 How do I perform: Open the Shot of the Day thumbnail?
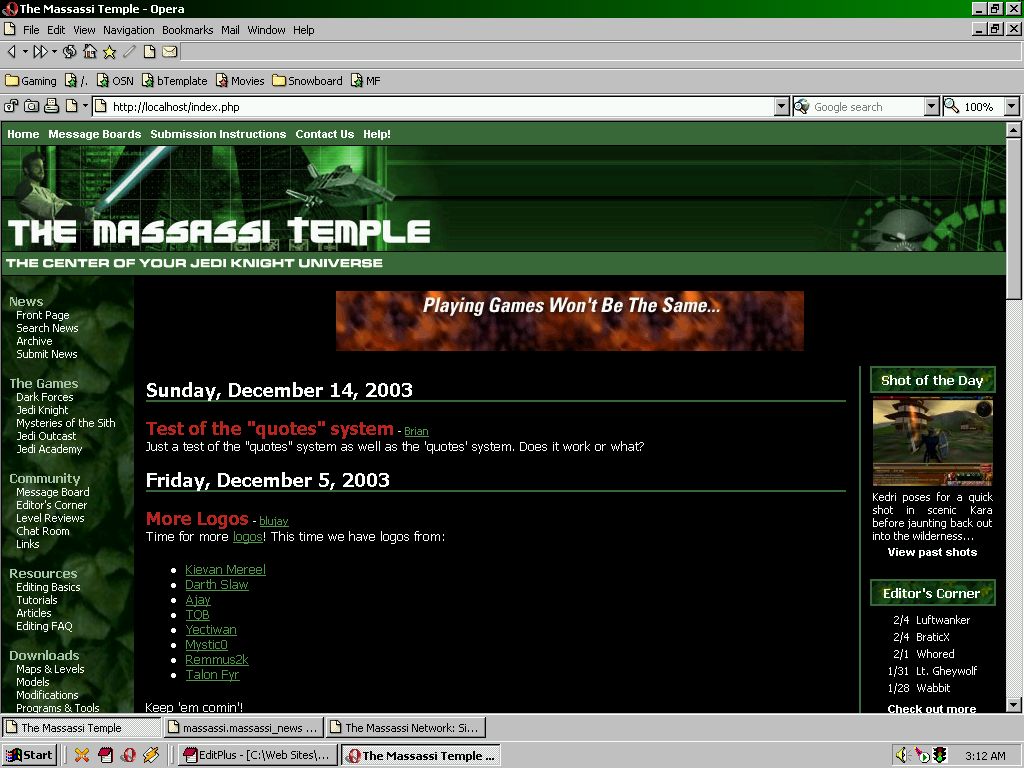pos(933,441)
